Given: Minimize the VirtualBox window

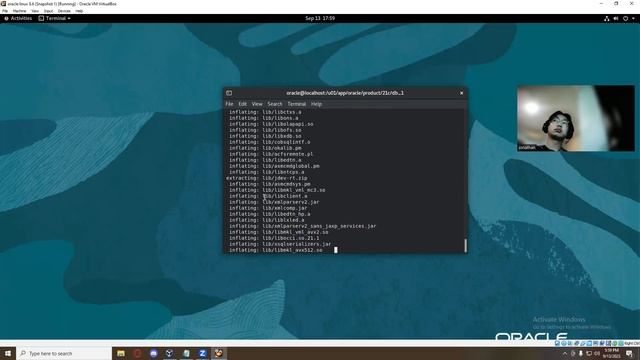Looking at the screenshot, I should click(x=601, y=4).
